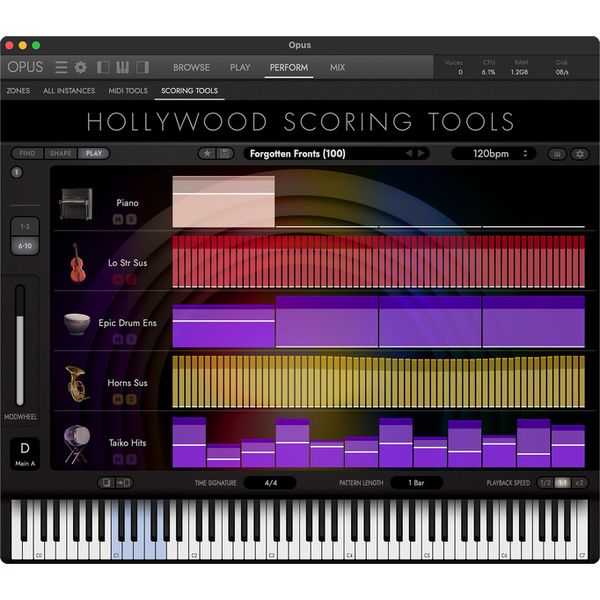
Task: Solo the Piano track
Action: (131, 219)
